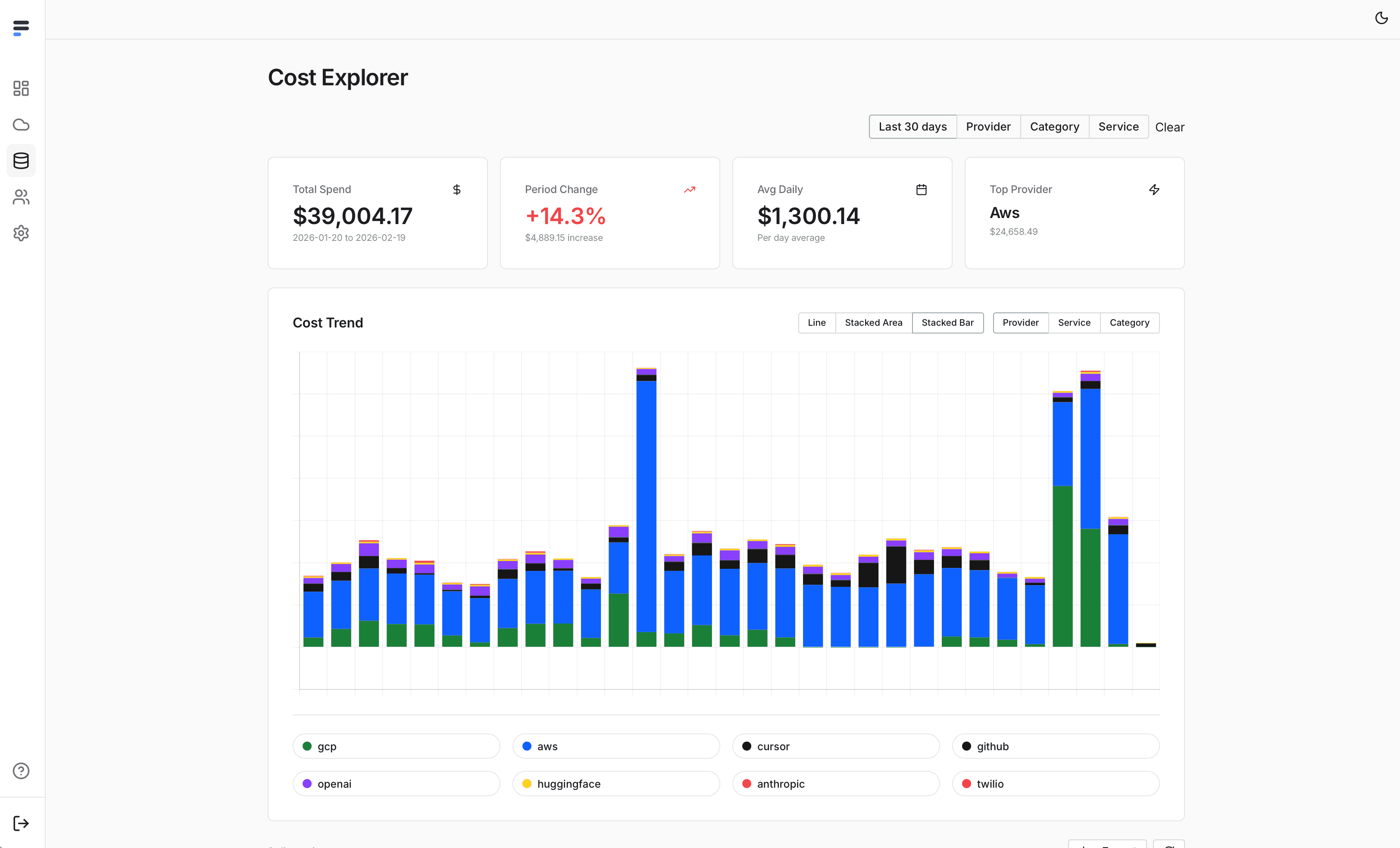Screen dimensions: 1400x848
Task: Open settings via the gear icon
Action: click(x=21, y=234)
